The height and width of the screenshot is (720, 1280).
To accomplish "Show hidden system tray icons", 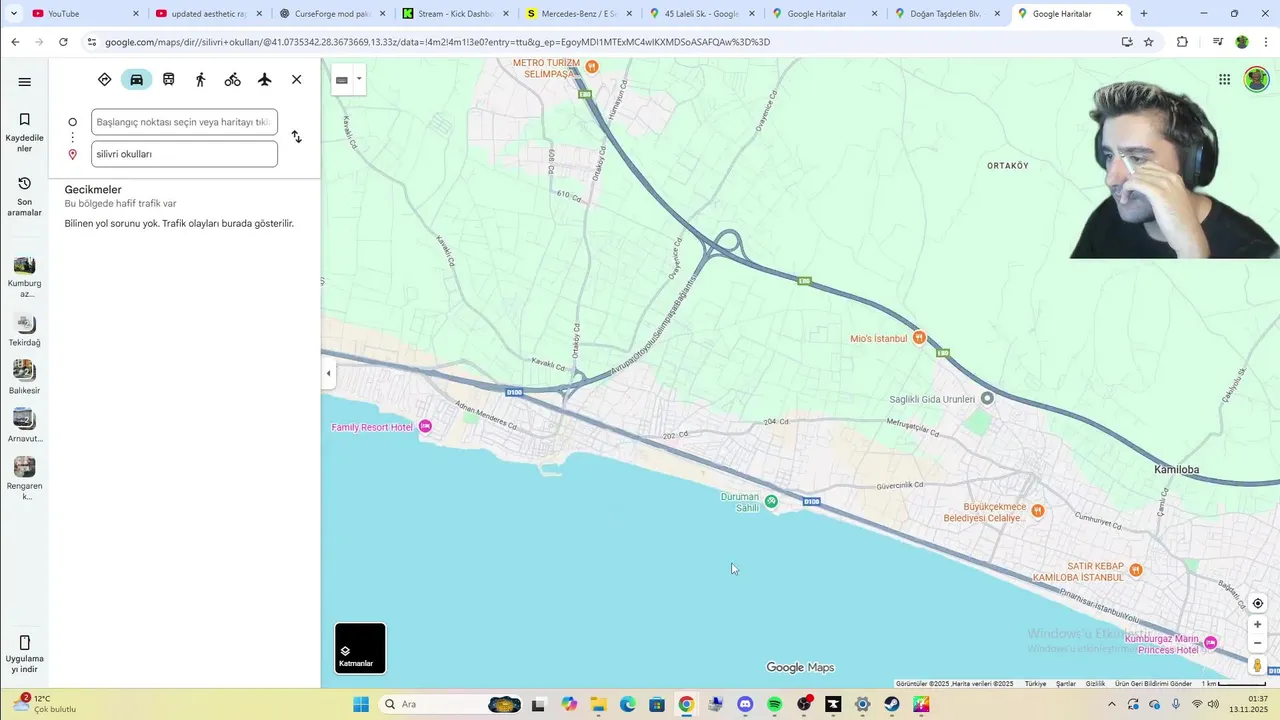I will coord(1111,704).
